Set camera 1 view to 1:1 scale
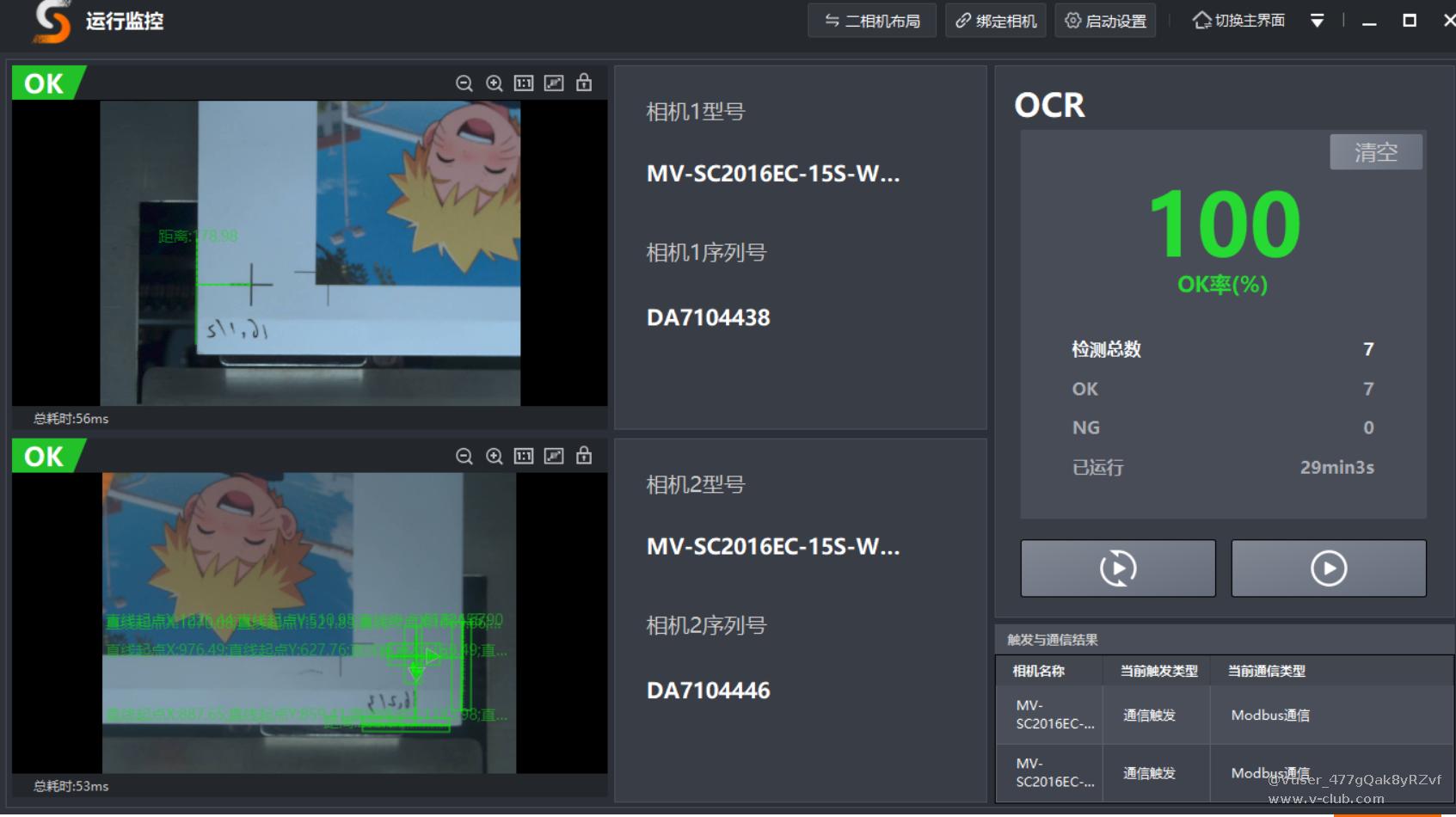Viewport: 1456px width, 817px height. pyautogui.click(x=524, y=83)
